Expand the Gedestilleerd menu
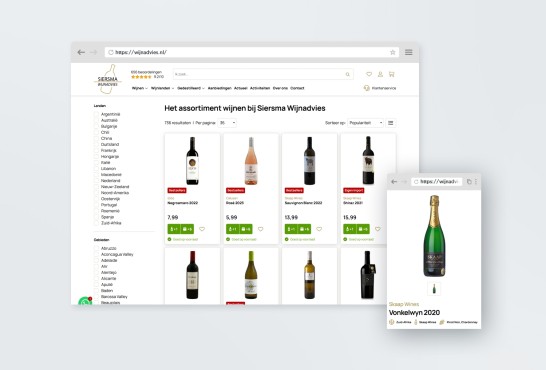This screenshot has height=370, width=546. 191,88
